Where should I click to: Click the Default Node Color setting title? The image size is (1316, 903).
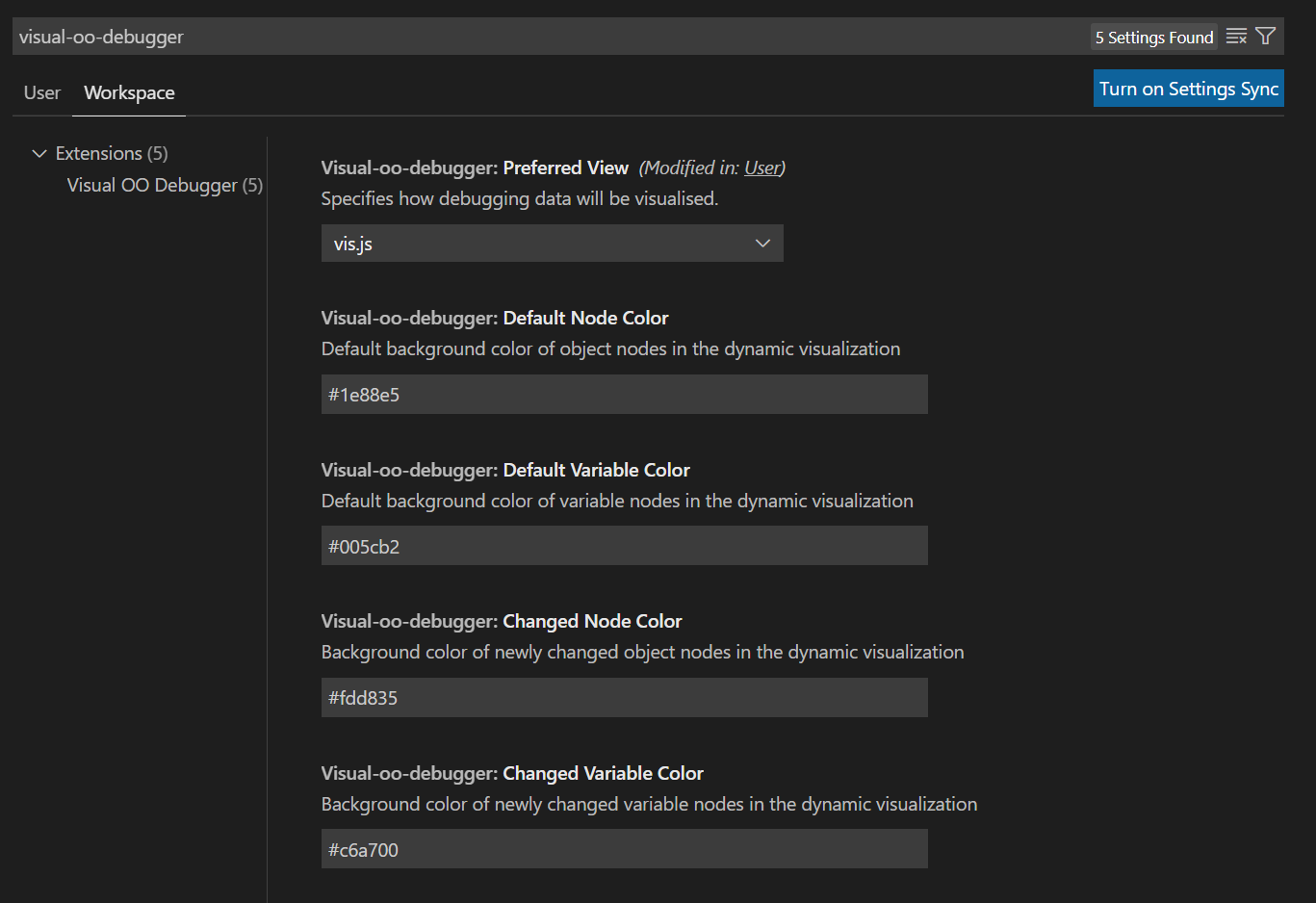[x=495, y=318]
